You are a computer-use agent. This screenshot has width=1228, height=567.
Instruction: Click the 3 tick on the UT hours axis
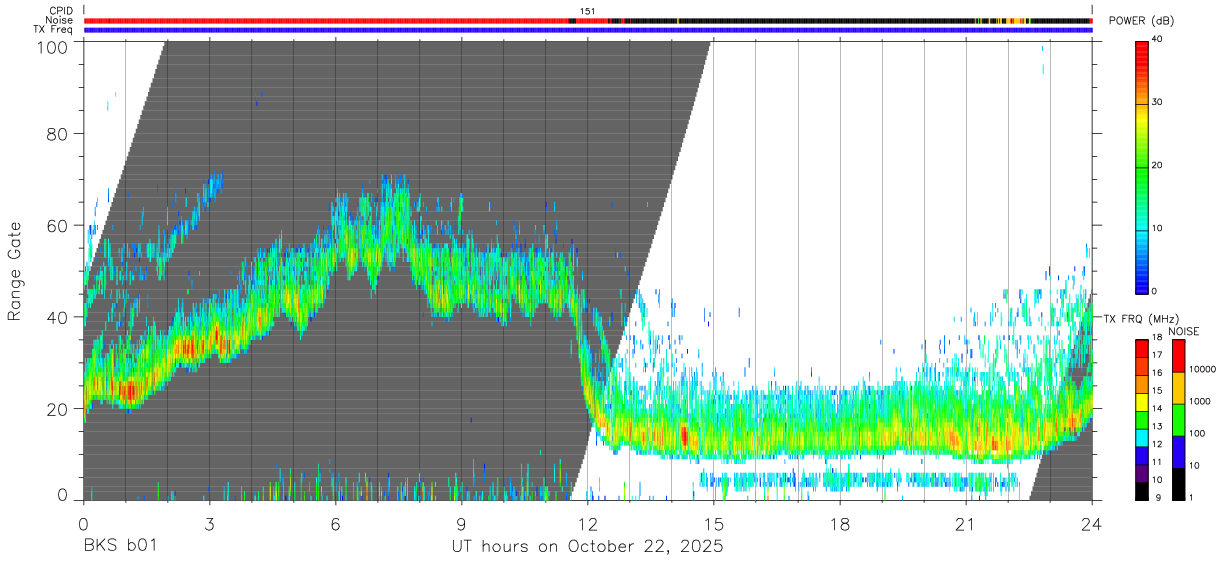210,523
